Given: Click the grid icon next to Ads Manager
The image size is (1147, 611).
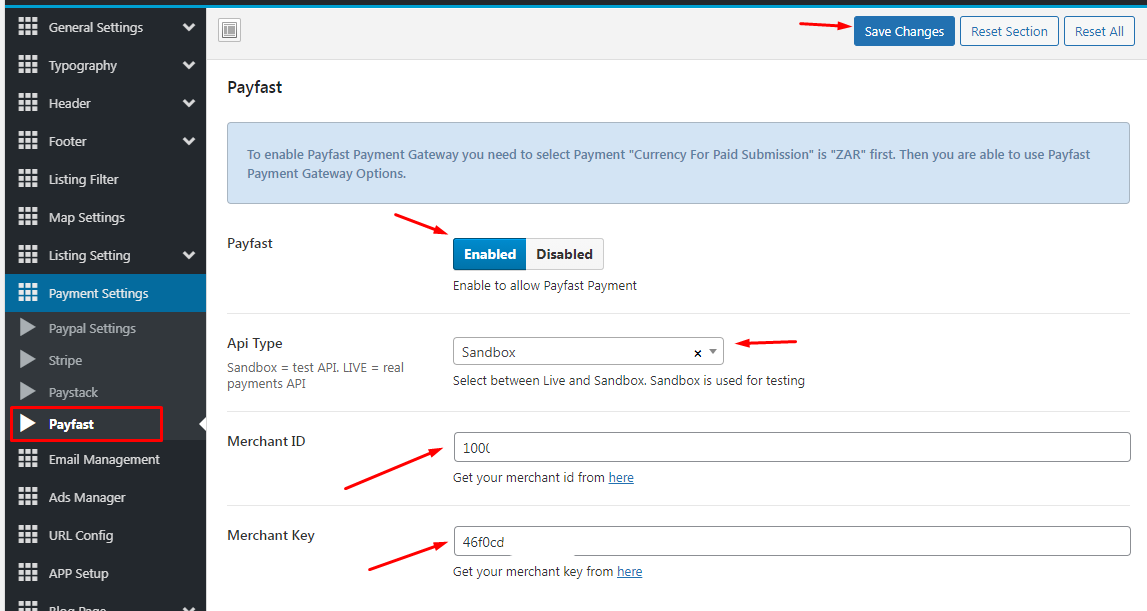Looking at the screenshot, I should (x=28, y=498).
